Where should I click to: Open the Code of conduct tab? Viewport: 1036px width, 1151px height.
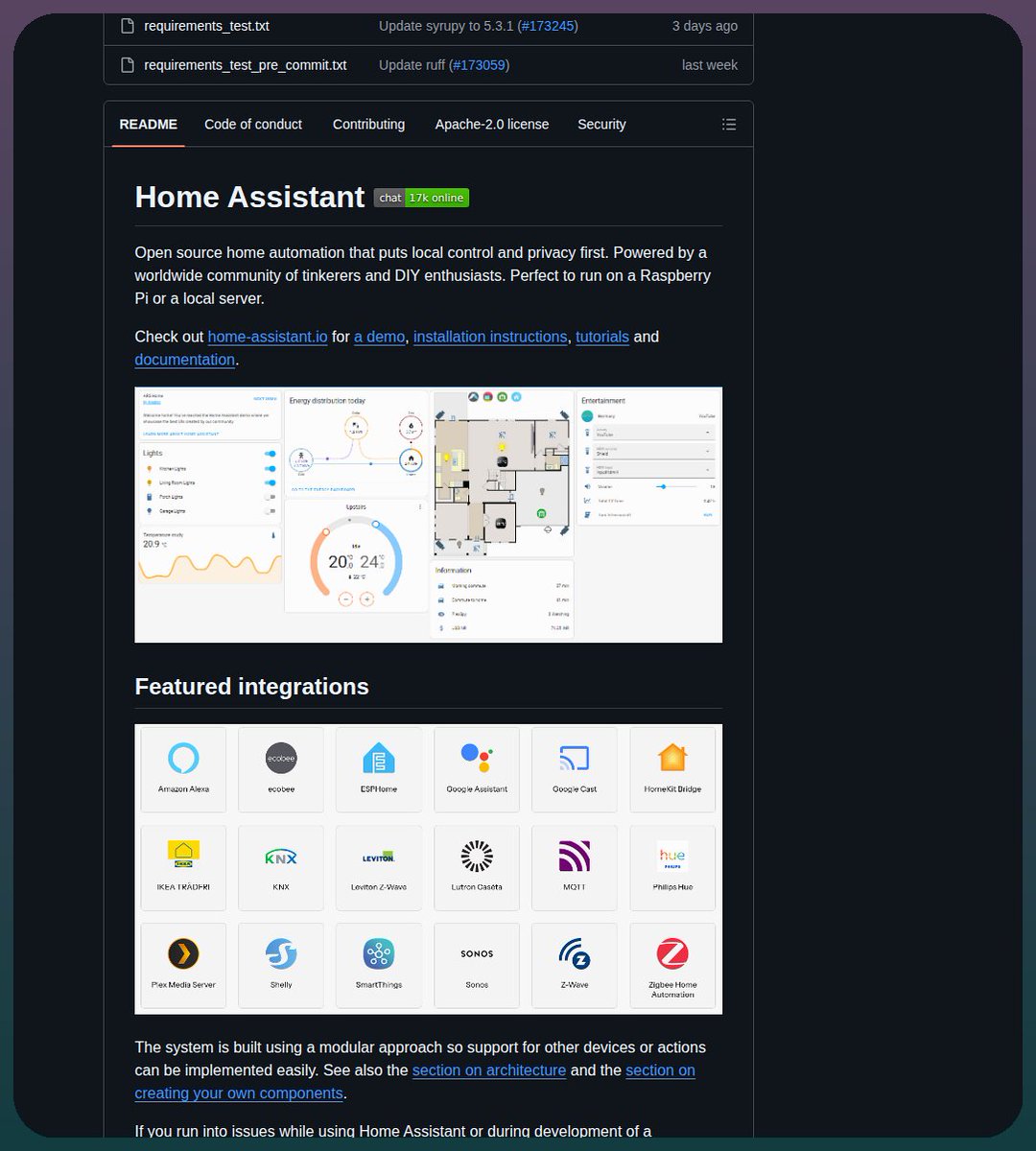pyautogui.click(x=253, y=125)
